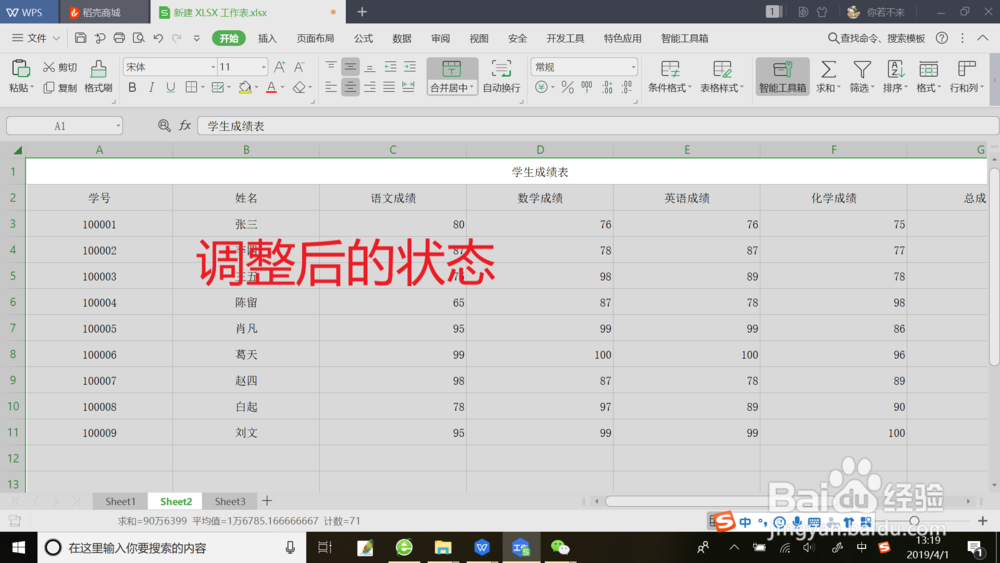Click the 格式刷 format painter button
The image size is (1000, 563).
(98, 77)
